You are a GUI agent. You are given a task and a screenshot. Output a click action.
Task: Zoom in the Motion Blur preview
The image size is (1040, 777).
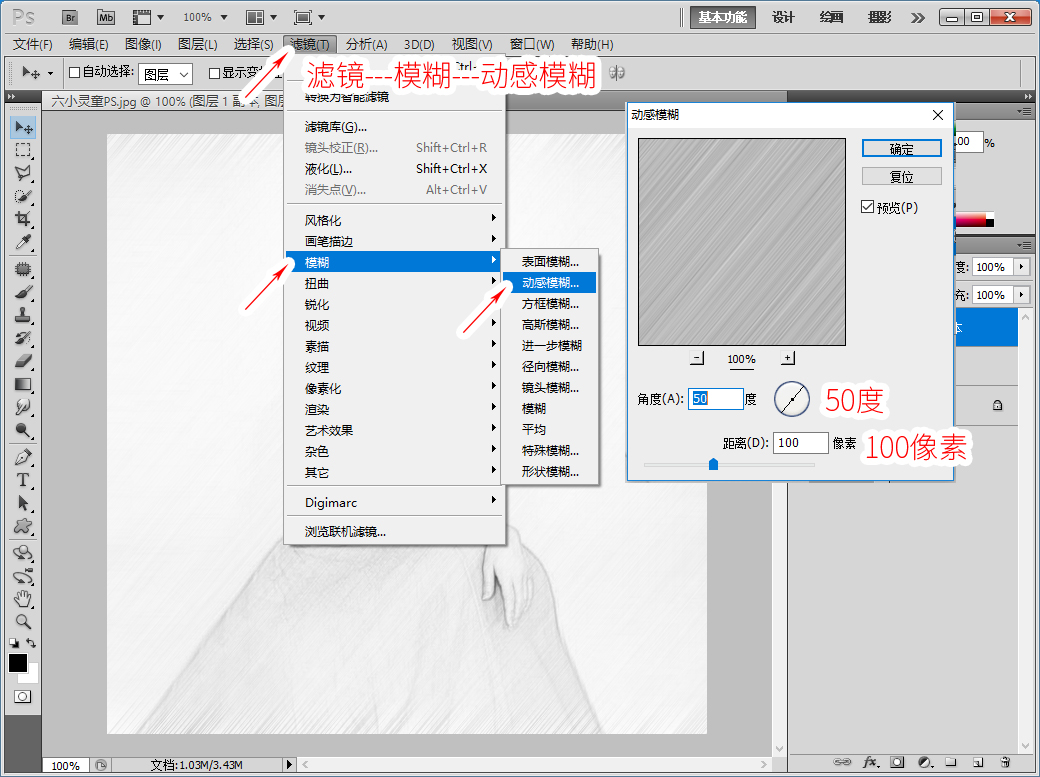coord(787,358)
